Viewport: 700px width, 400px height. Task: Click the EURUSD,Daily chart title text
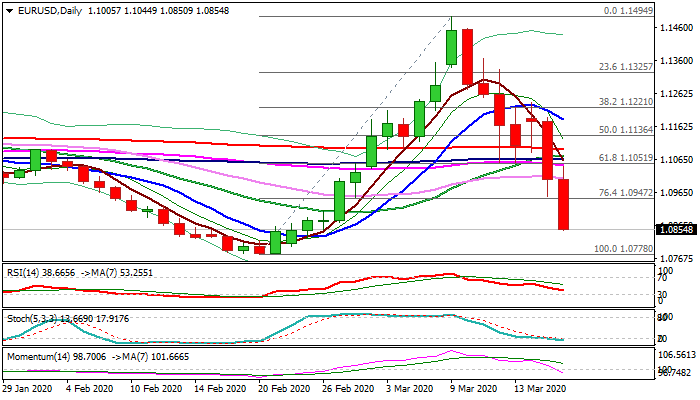49,11
